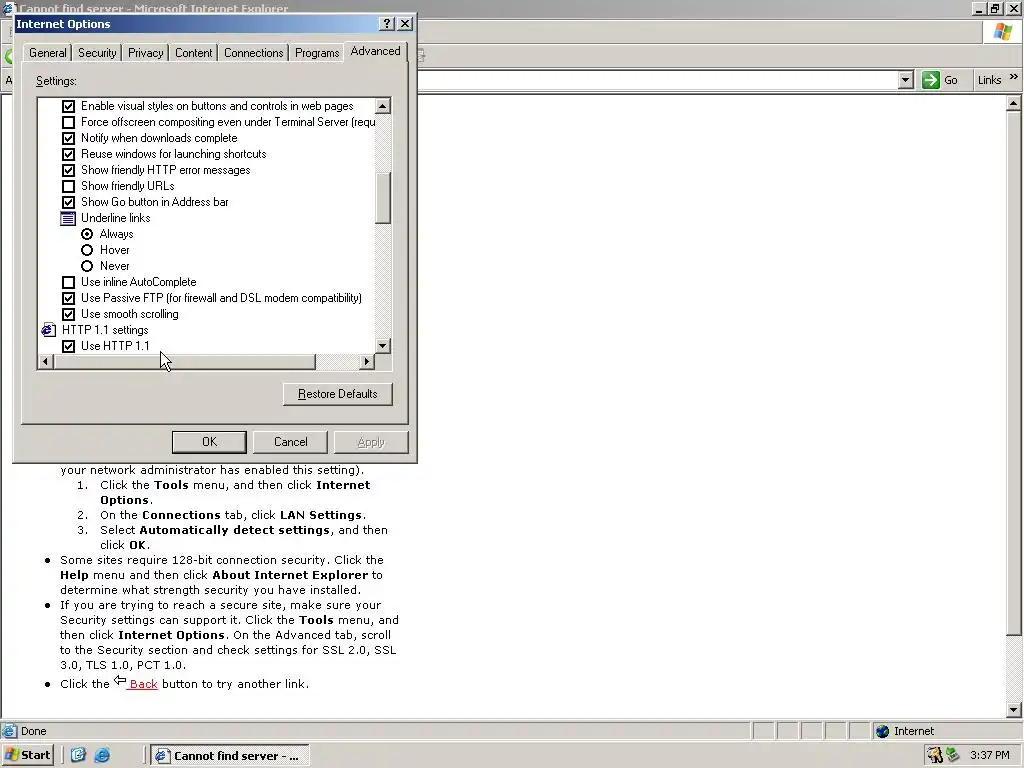
Task: Click the Show Desktop quick launch icon
Action: click(x=78, y=755)
